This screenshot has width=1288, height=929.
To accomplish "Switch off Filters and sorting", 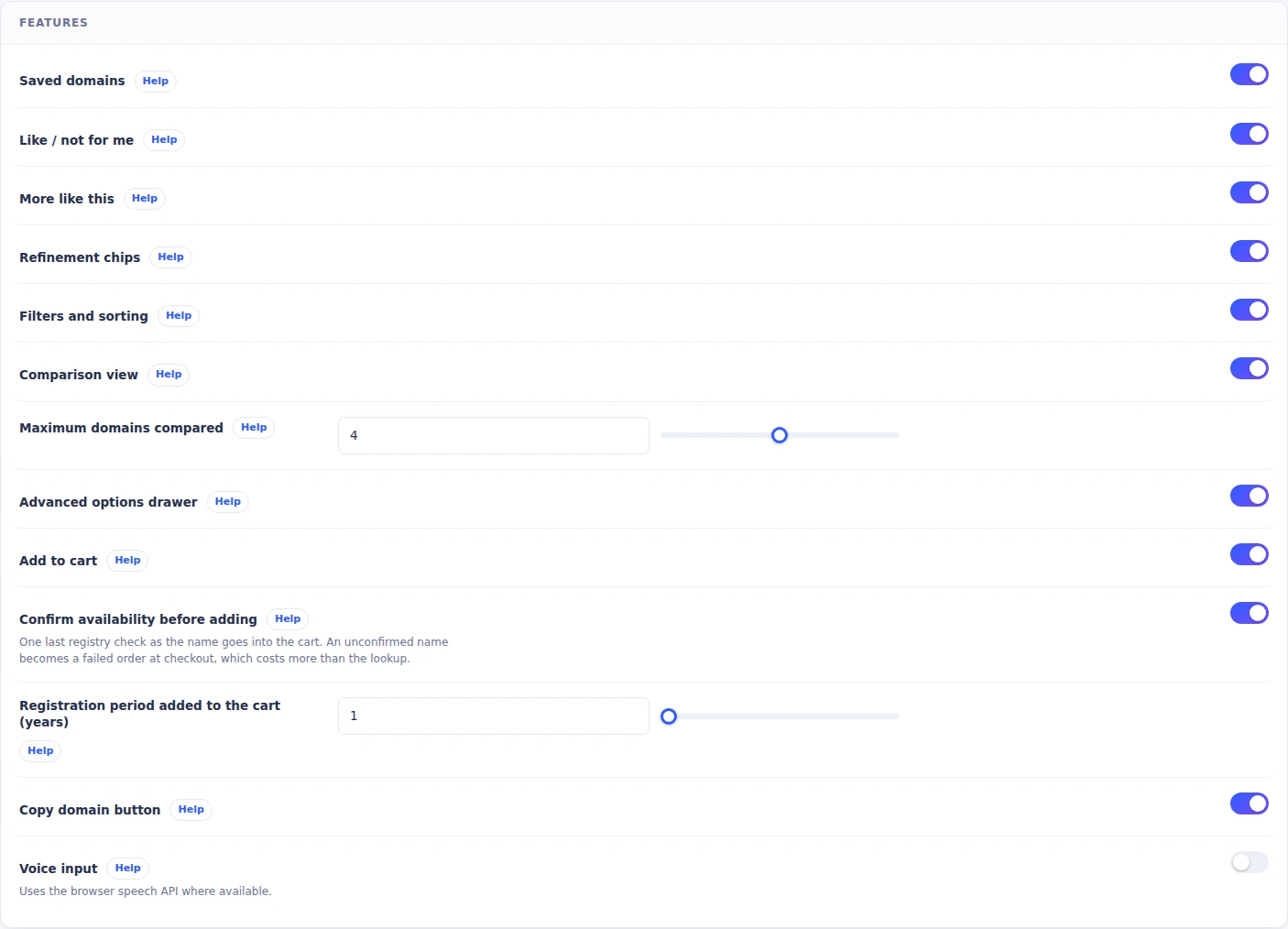I will [1249, 310].
